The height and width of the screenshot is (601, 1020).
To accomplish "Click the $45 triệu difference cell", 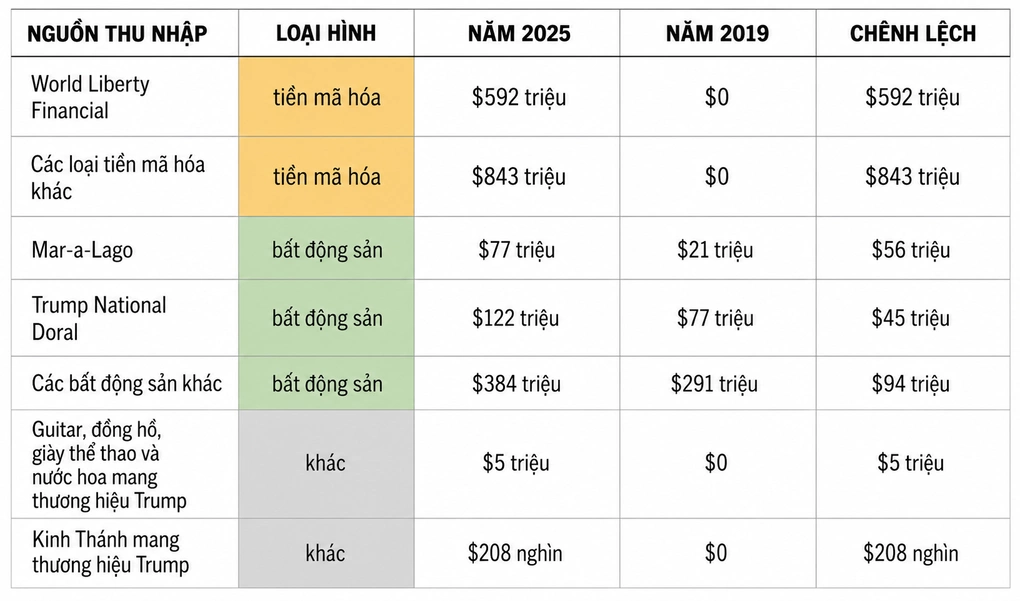I will click(911, 318).
